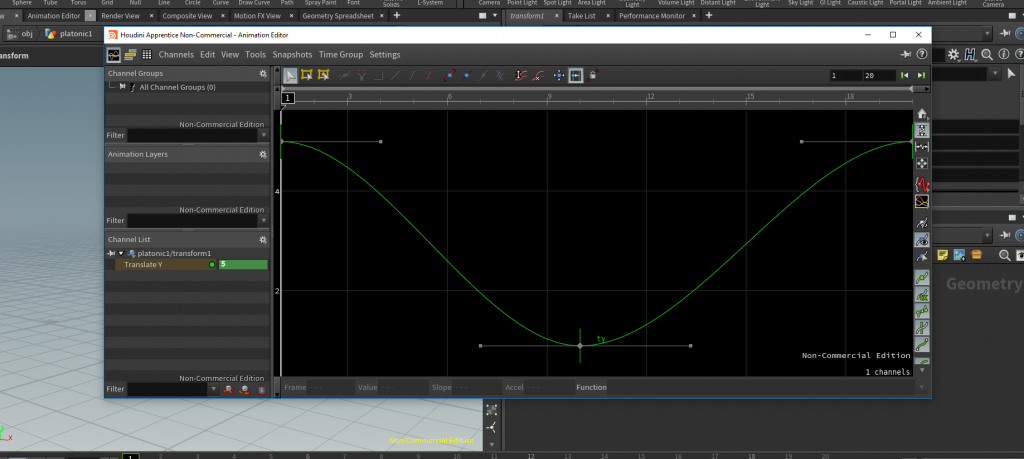Toggle pin icon next to platonic1/transform1
This screenshot has width=1024, height=459.
(x=112, y=254)
